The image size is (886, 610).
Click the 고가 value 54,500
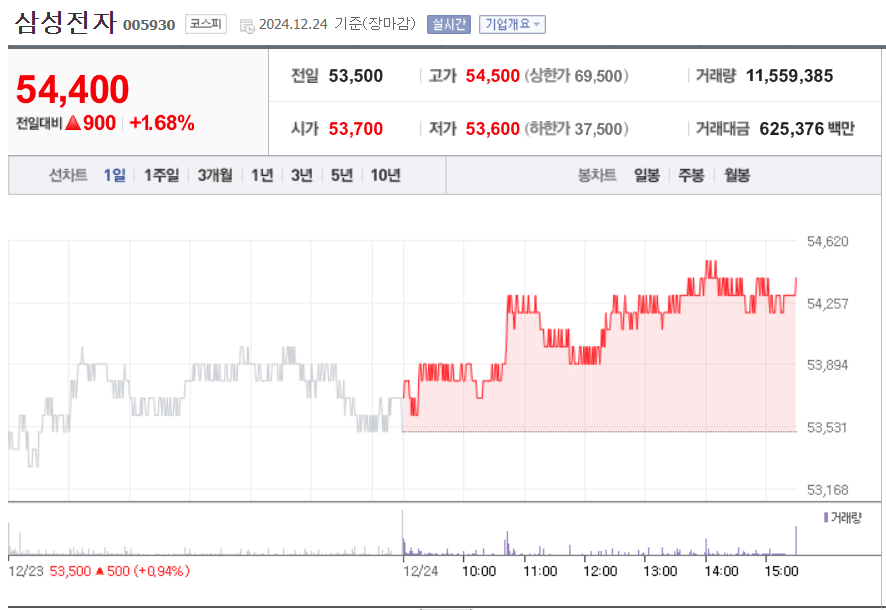pyautogui.click(x=492, y=76)
